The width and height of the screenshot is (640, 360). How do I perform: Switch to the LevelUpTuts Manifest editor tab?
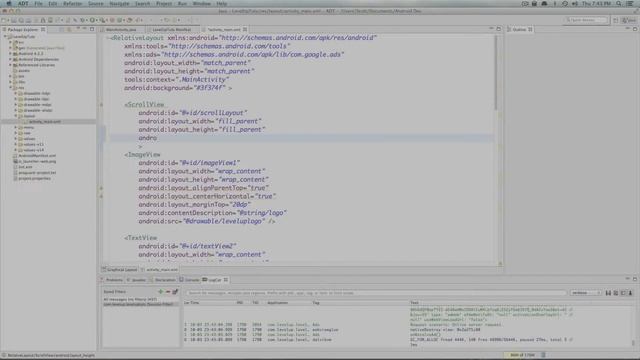(171, 30)
